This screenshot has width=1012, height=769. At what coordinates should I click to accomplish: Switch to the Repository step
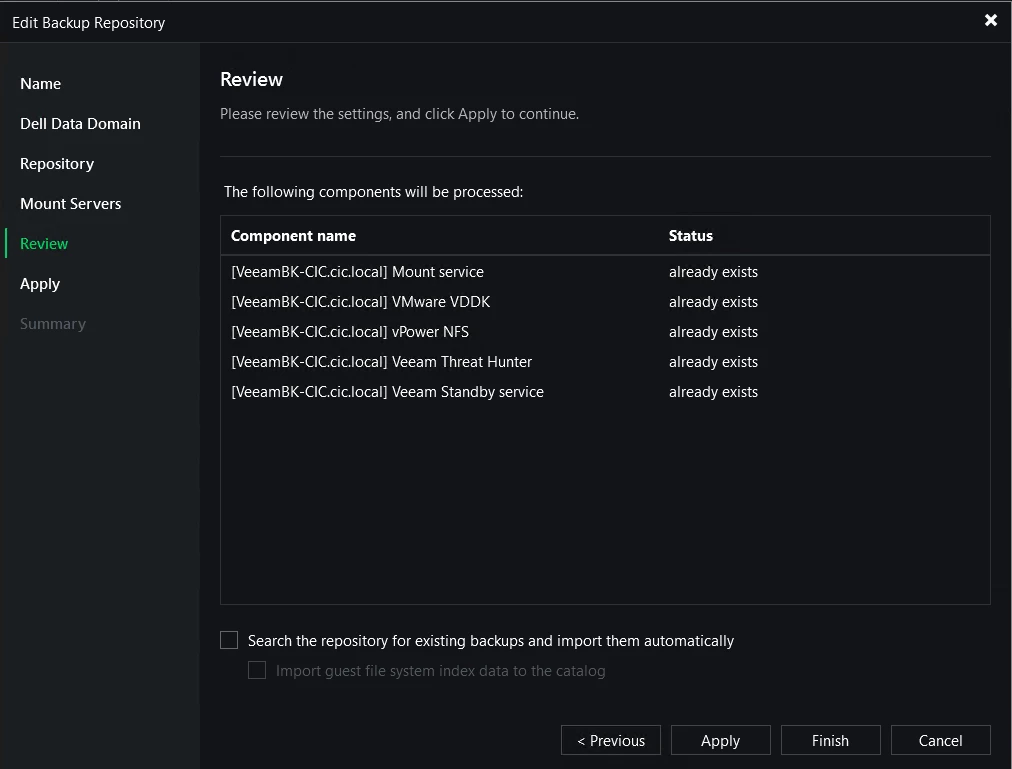point(57,164)
